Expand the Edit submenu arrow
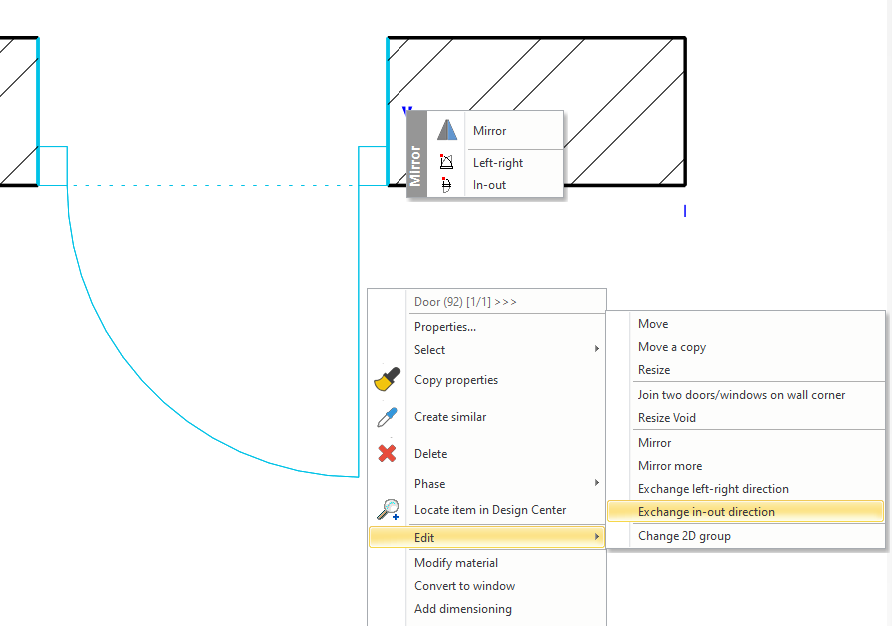 tap(596, 537)
